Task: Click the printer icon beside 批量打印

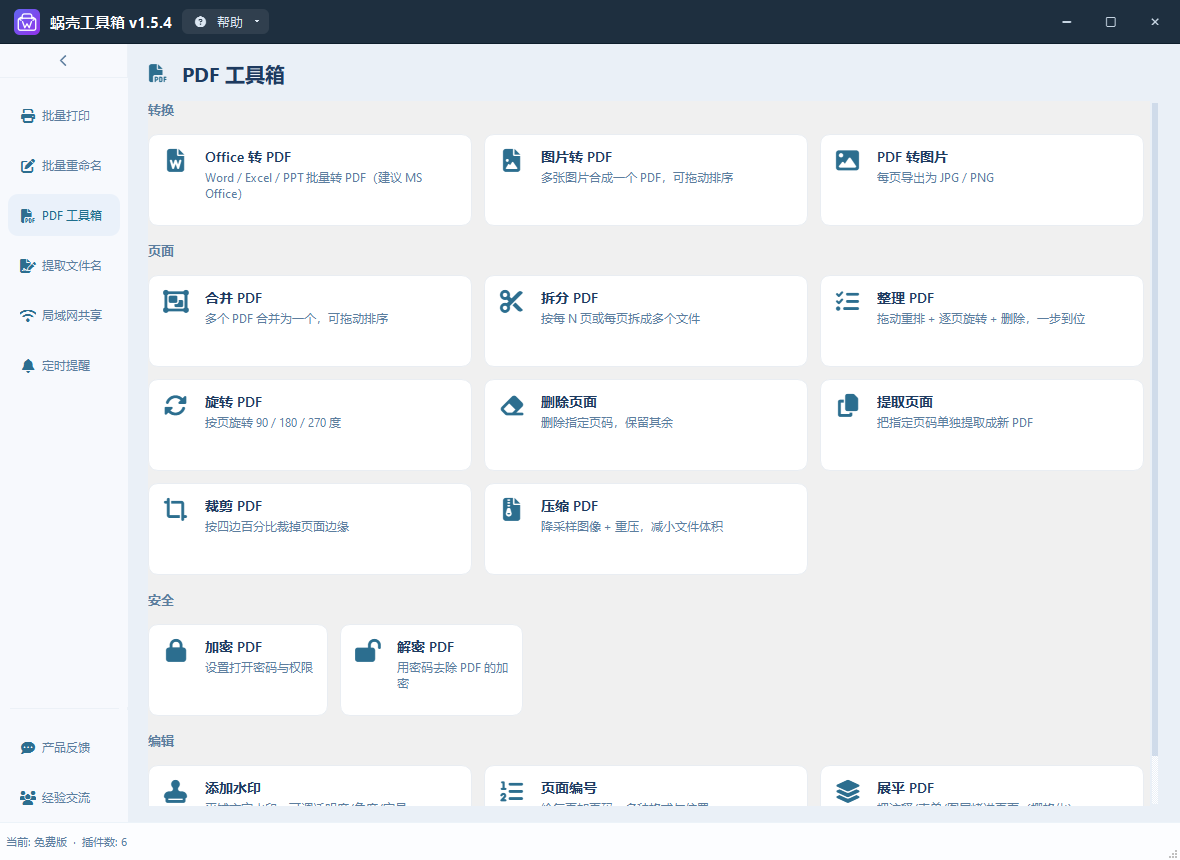Action: [28, 116]
